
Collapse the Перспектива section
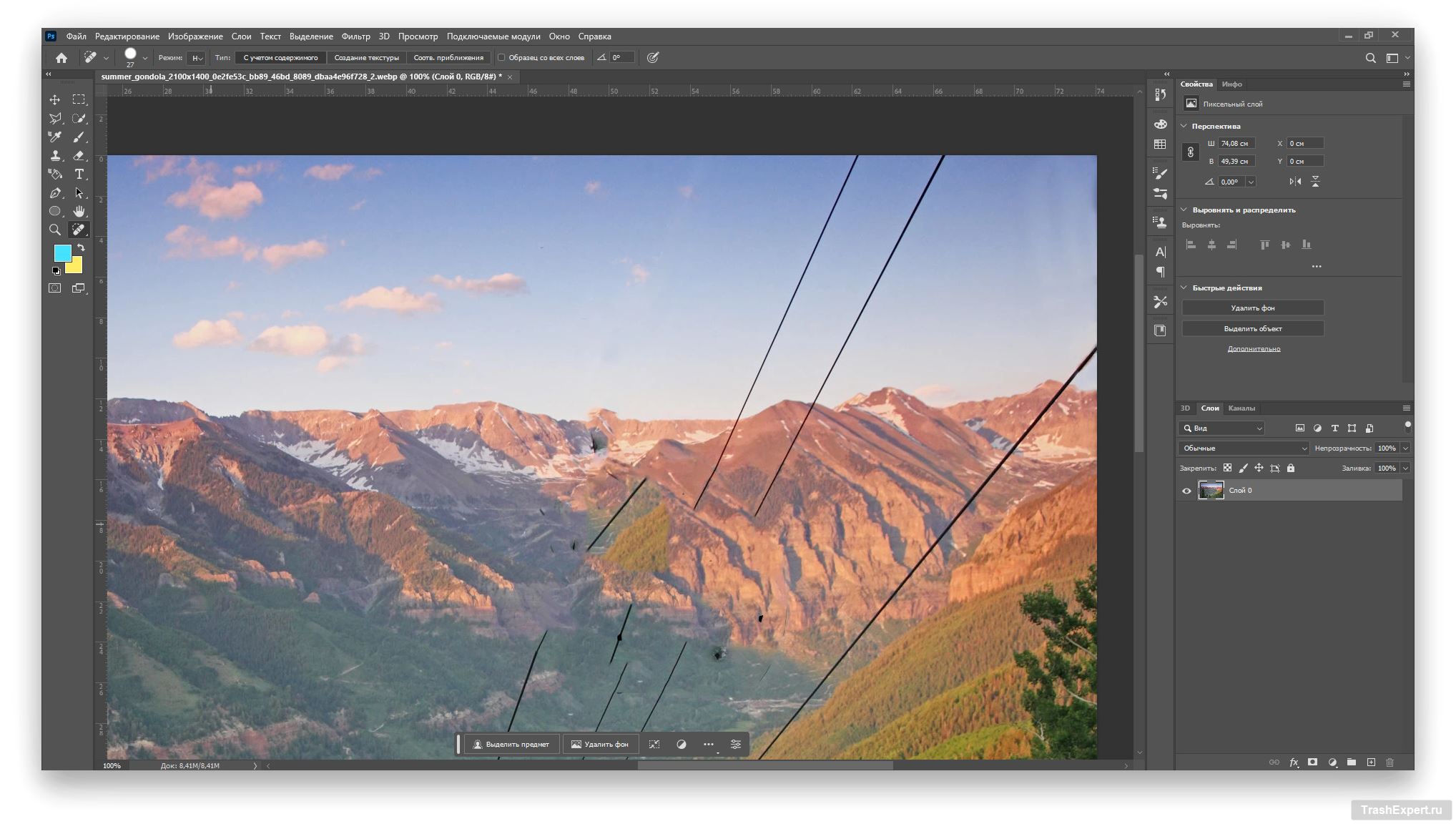[x=1184, y=126]
